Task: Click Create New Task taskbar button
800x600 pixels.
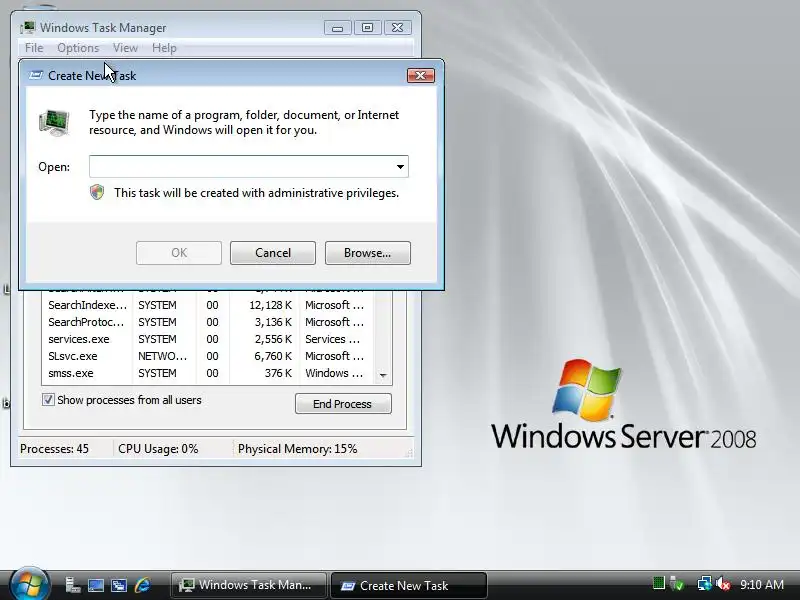Action: (x=409, y=585)
